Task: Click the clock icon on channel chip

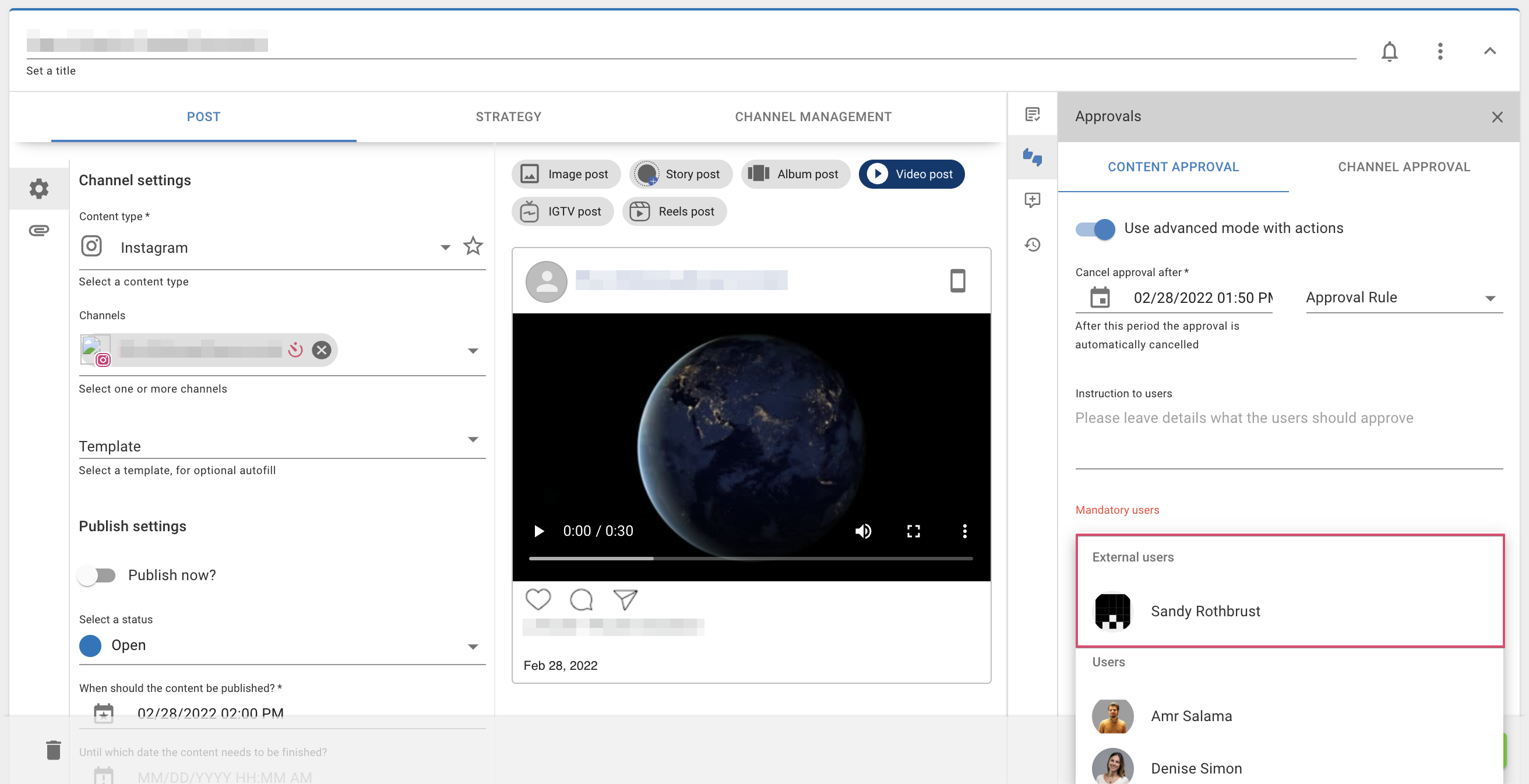Action: coord(295,350)
